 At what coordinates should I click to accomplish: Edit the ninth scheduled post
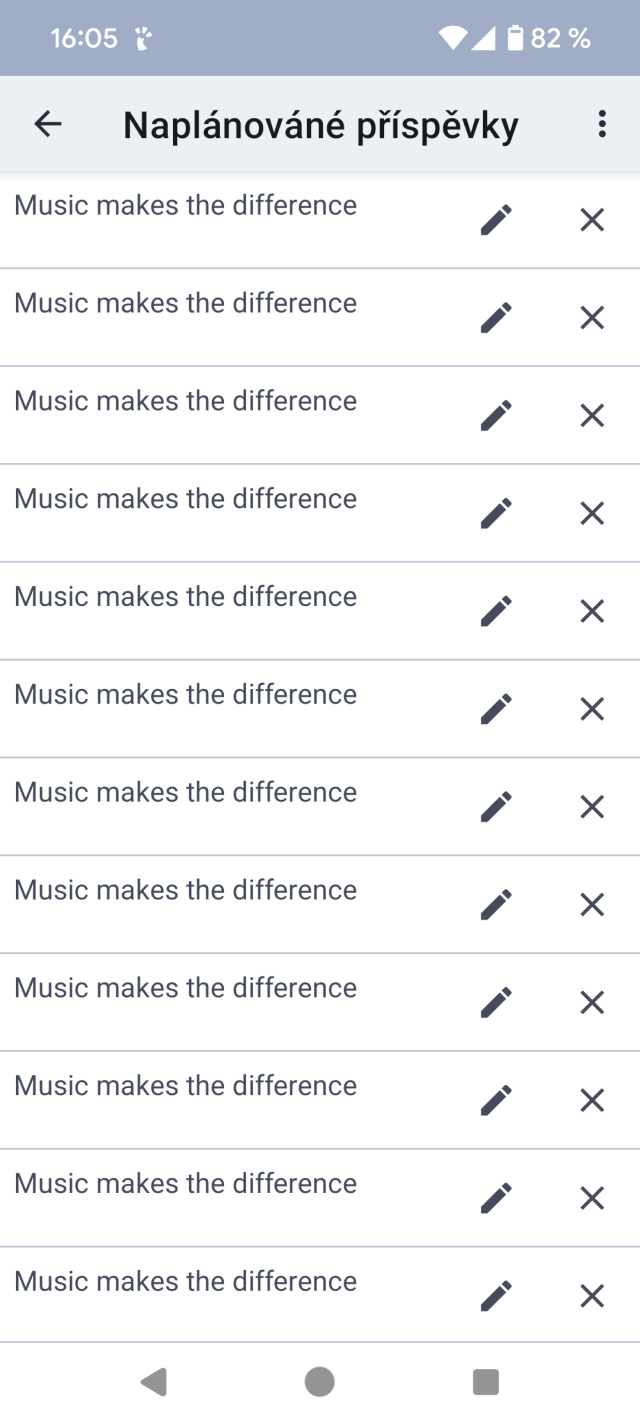pos(496,1002)
